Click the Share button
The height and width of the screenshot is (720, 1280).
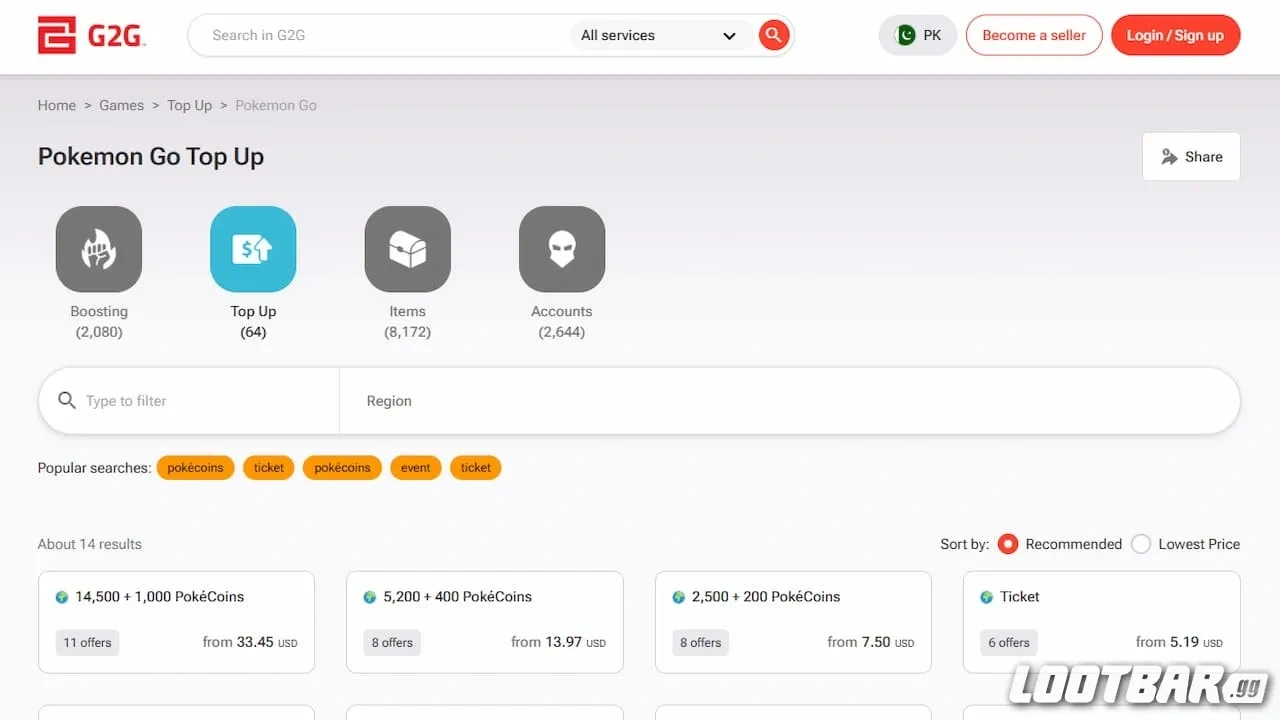(x=1191, y=157)
